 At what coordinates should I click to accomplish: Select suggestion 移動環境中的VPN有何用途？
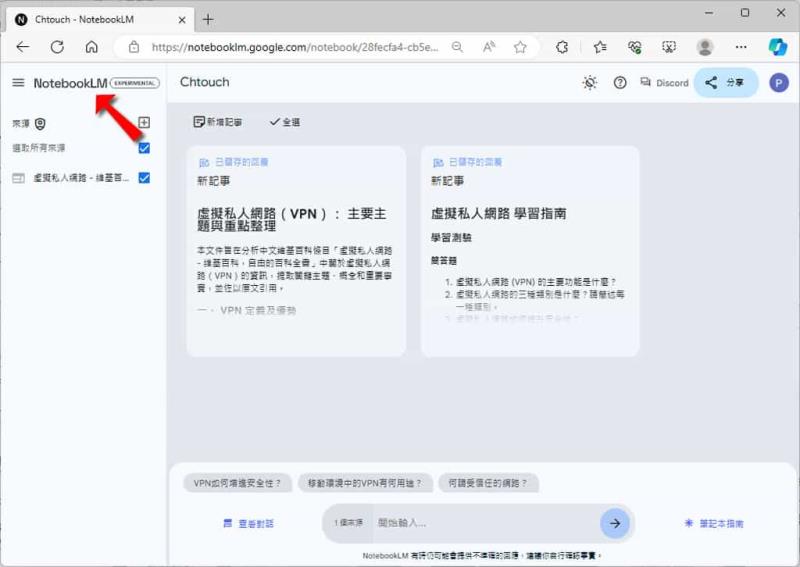[365, 483]
